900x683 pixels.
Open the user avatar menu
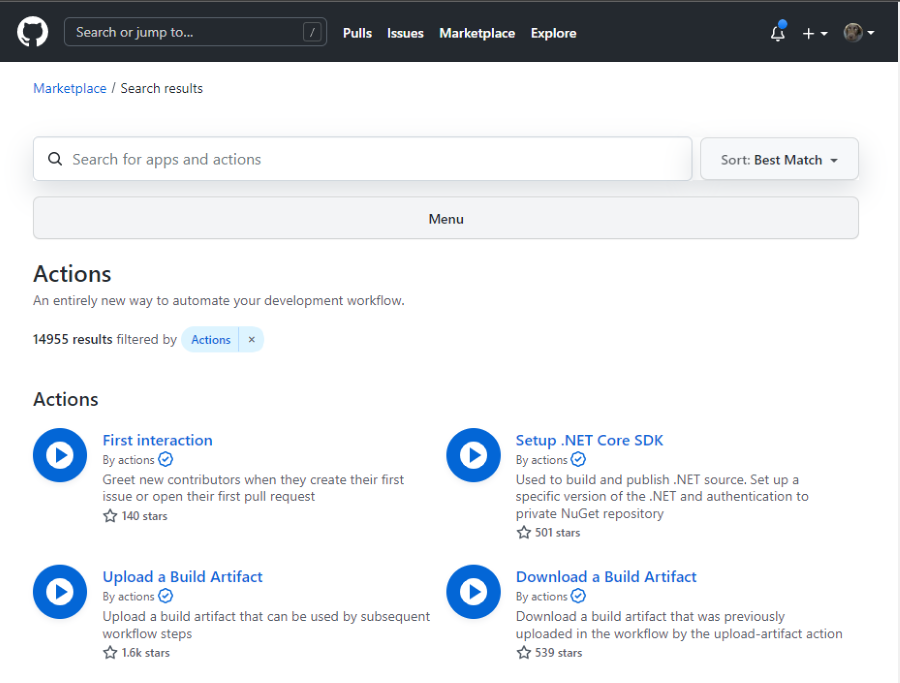[859, 33]
